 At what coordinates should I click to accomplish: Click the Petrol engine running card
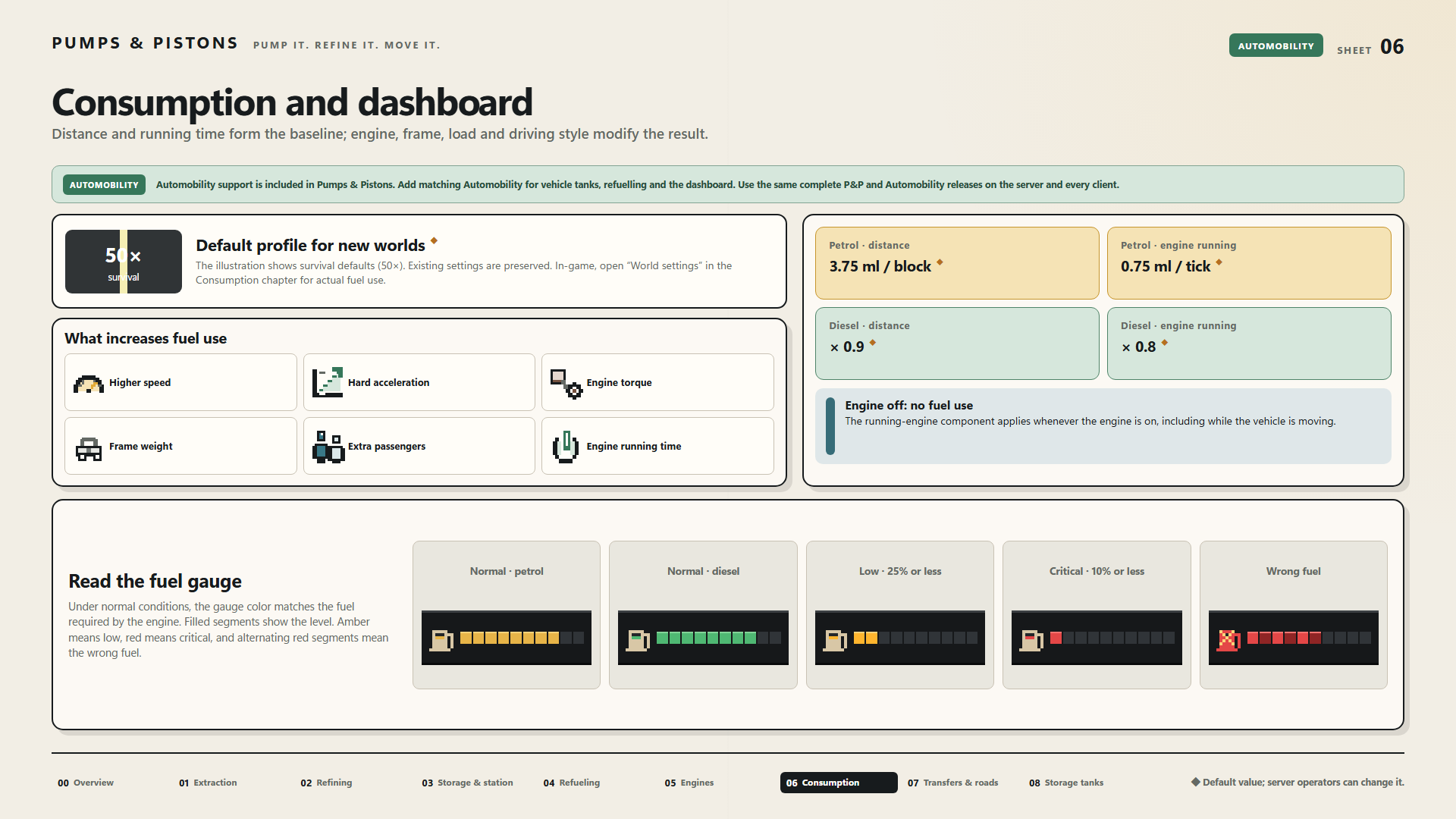1249,263
